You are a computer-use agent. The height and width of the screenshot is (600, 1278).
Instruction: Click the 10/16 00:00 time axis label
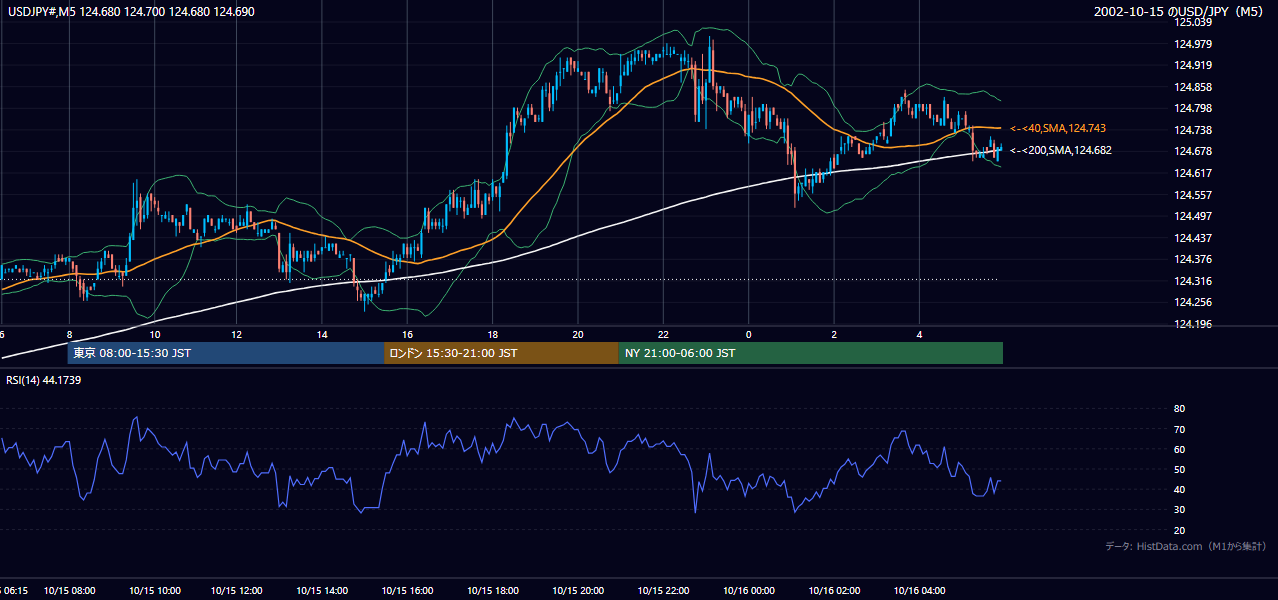point(749,591)
